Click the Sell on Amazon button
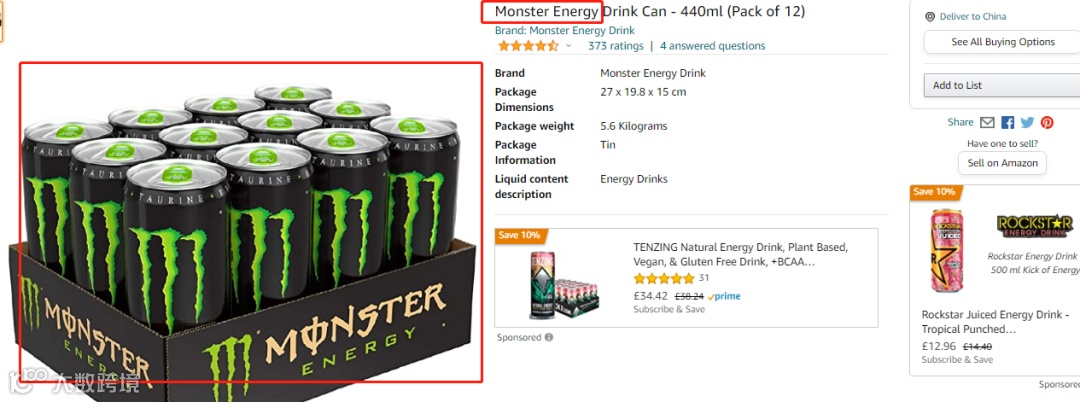The height and width of the screenshot is (402, 1080). pyautogui.click(x=1002, y=163)
